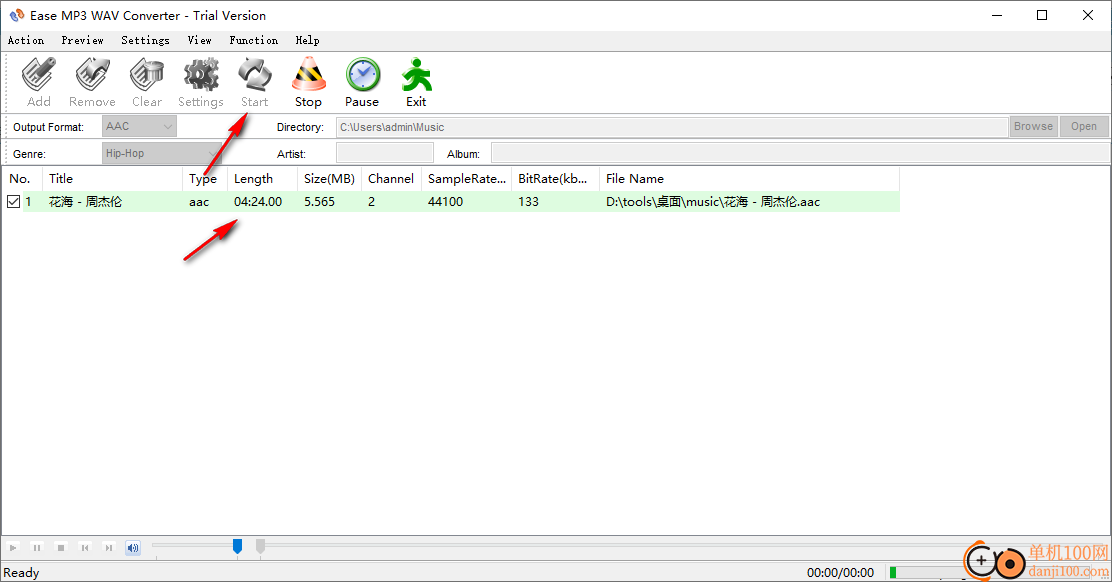Click the Artist input field

385,153
